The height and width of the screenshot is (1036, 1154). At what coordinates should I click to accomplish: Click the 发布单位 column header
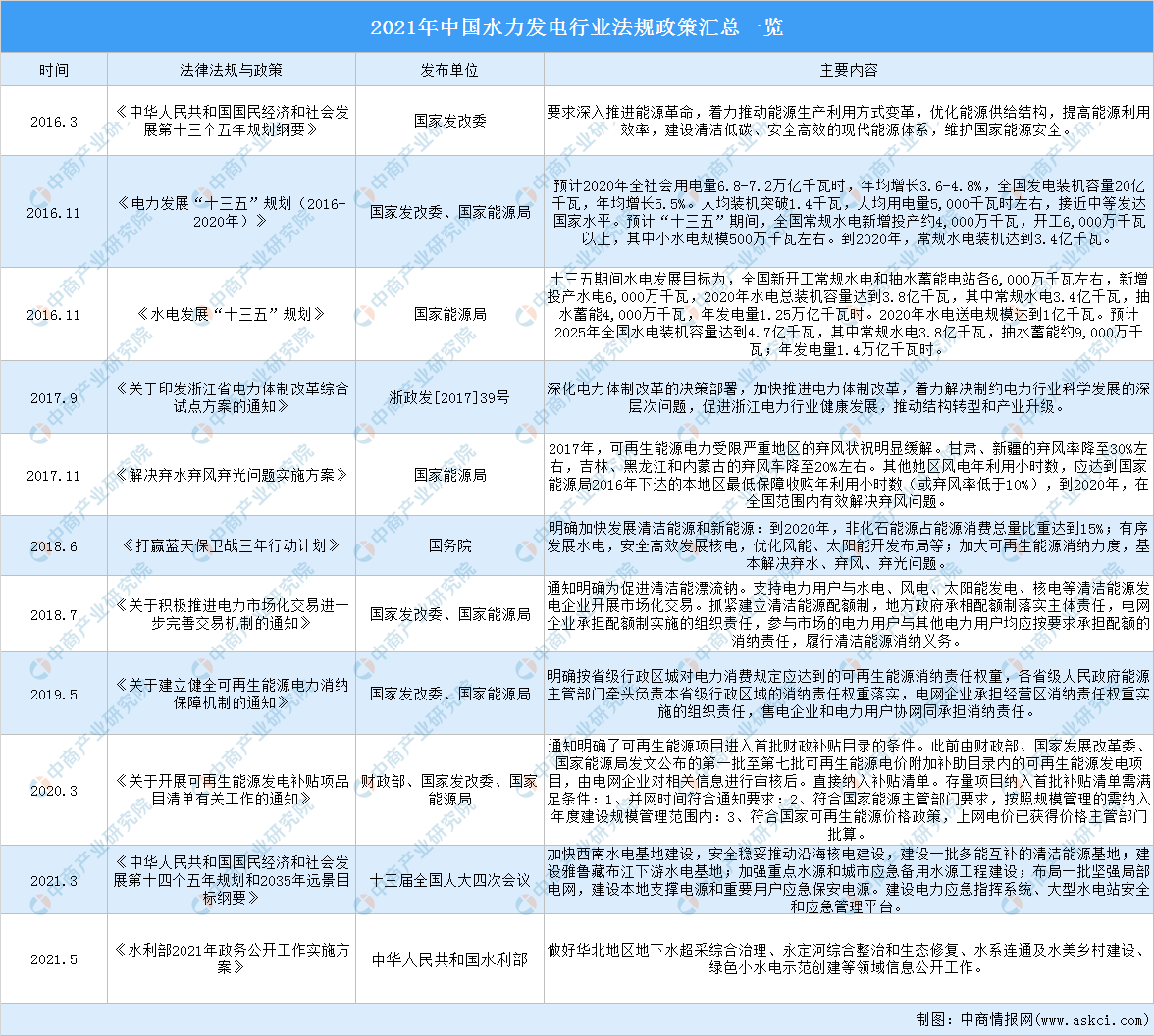[449, 71]
